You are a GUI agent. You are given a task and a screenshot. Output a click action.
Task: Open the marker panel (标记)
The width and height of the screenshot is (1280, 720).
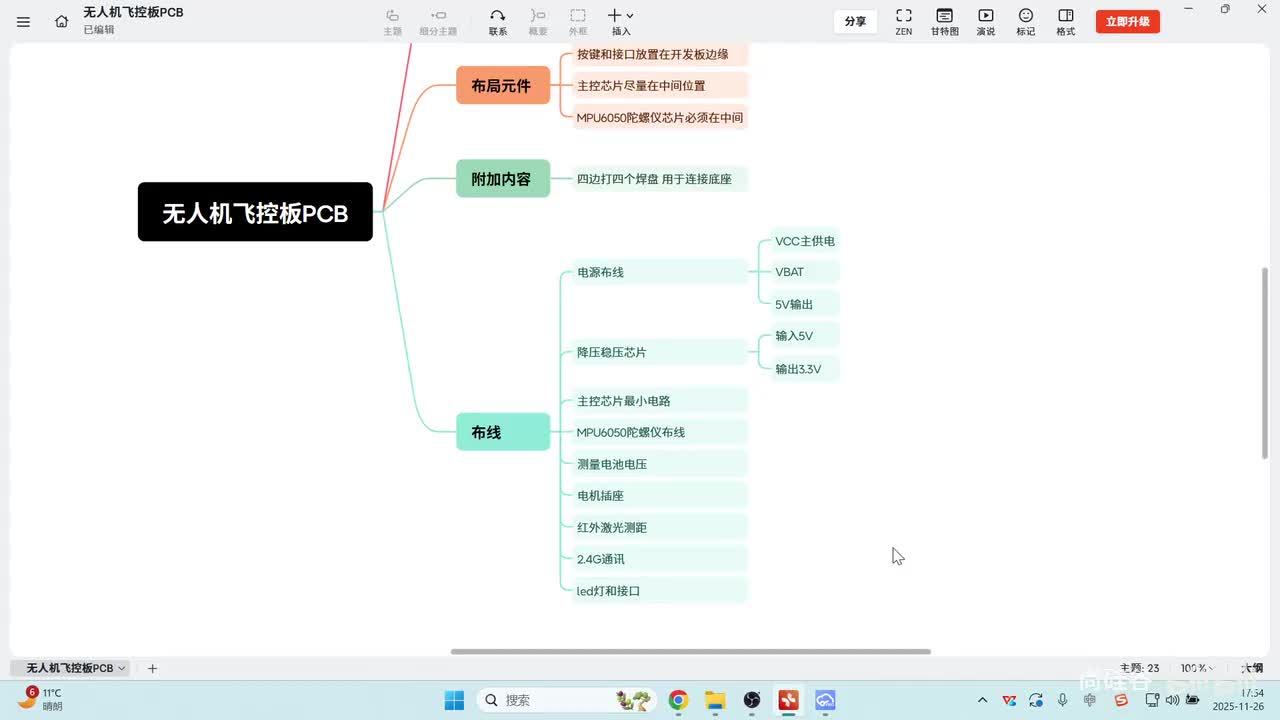coord(1026,21)
